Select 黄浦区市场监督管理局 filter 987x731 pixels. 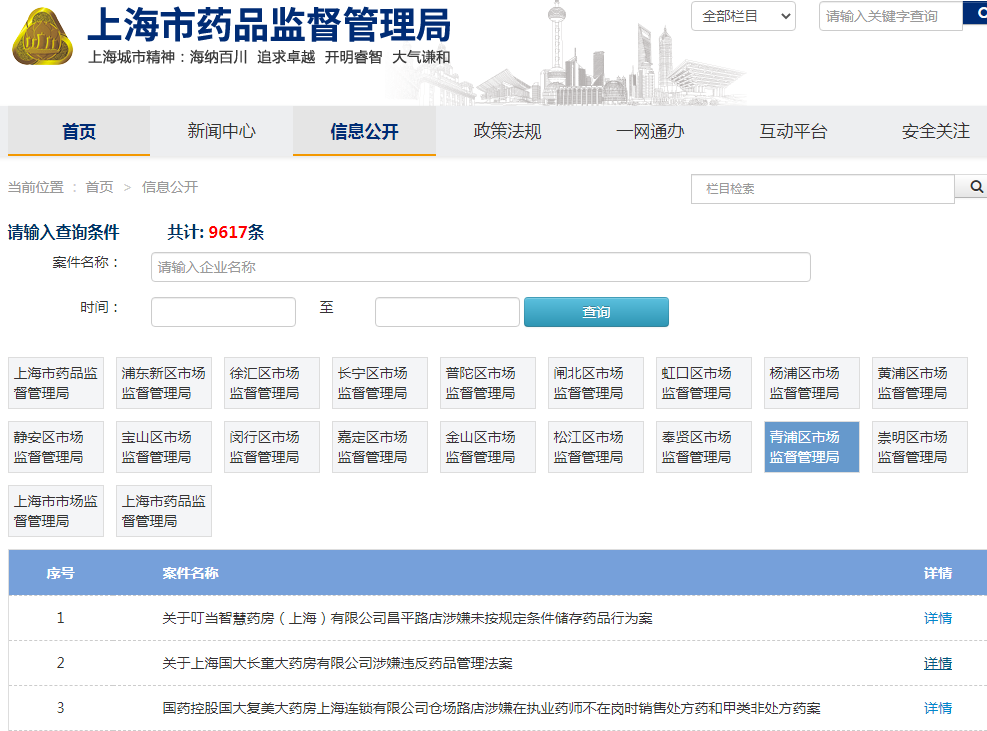pos(920,383)
